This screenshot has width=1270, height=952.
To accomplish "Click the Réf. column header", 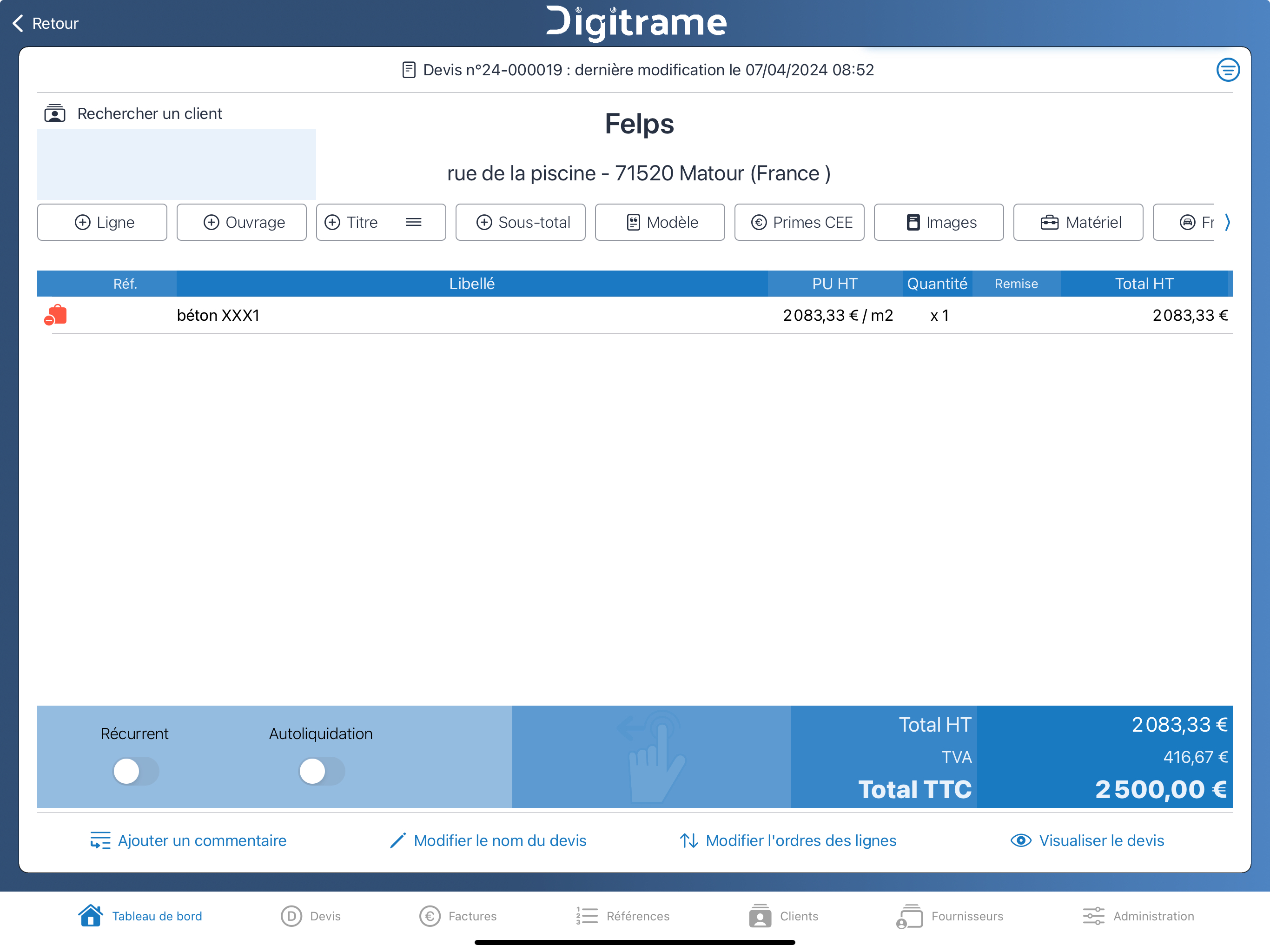I will [x=125, y=284].
